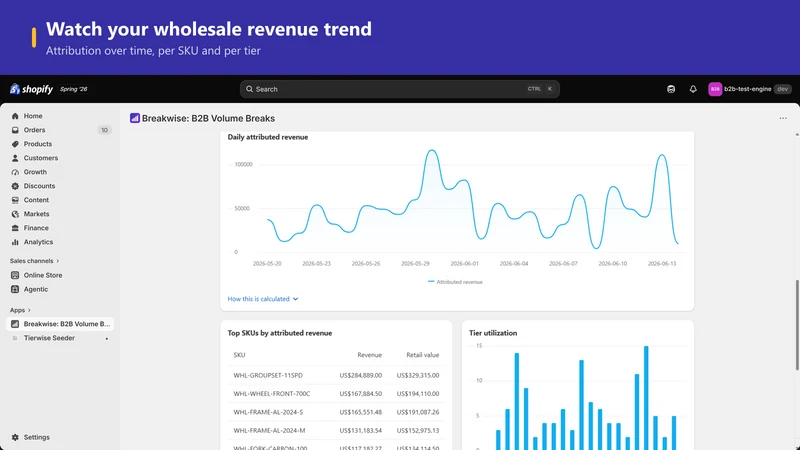The height and width of the screenshot is (450, 800).
Task: Click the Finance bank icon
Action: coord(15,228)
